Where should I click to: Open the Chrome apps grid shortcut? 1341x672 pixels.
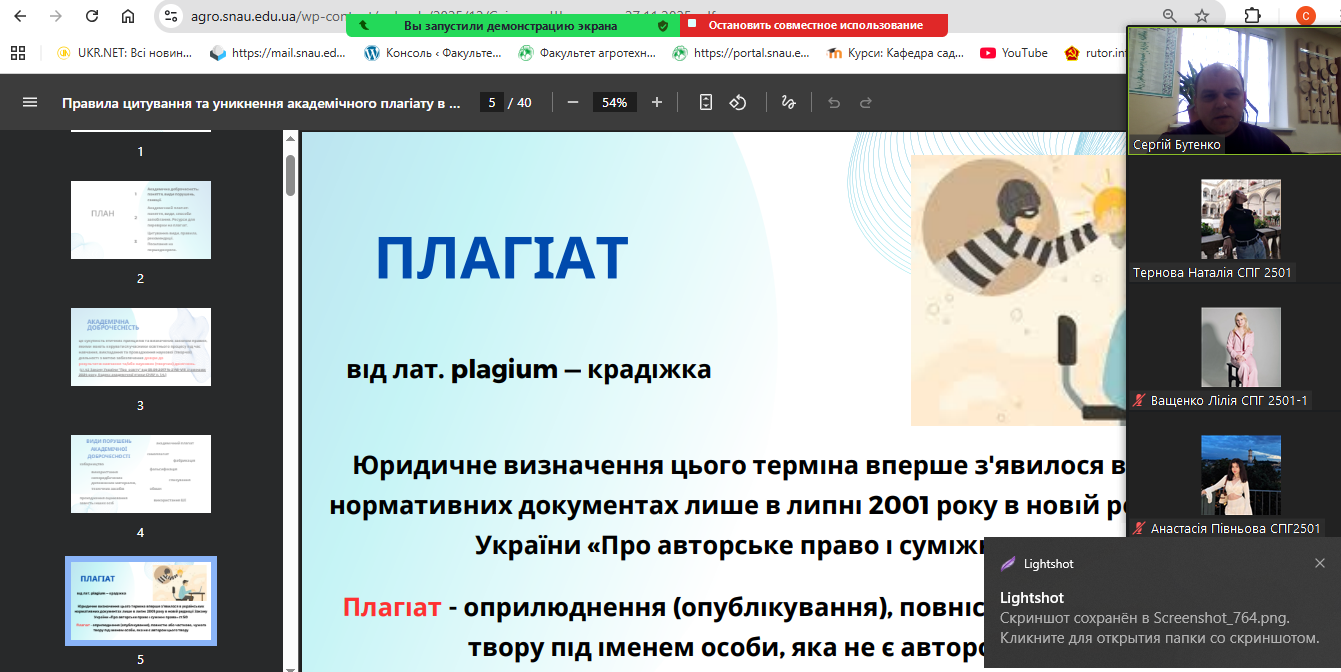(x=17, y=53)
